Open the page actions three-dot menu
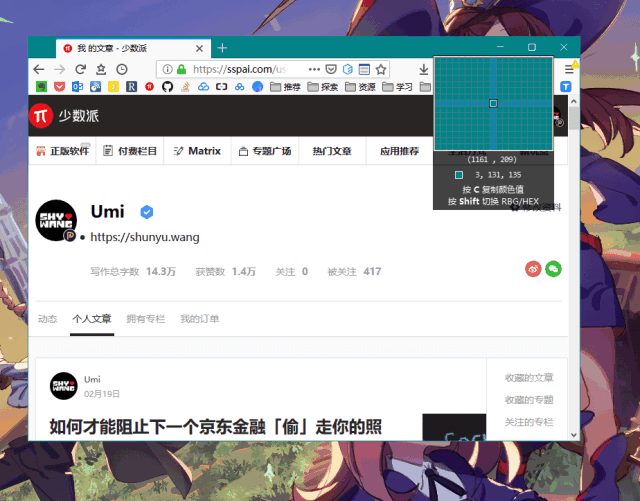This screenshot has width=640, height=501. [314, 69]
